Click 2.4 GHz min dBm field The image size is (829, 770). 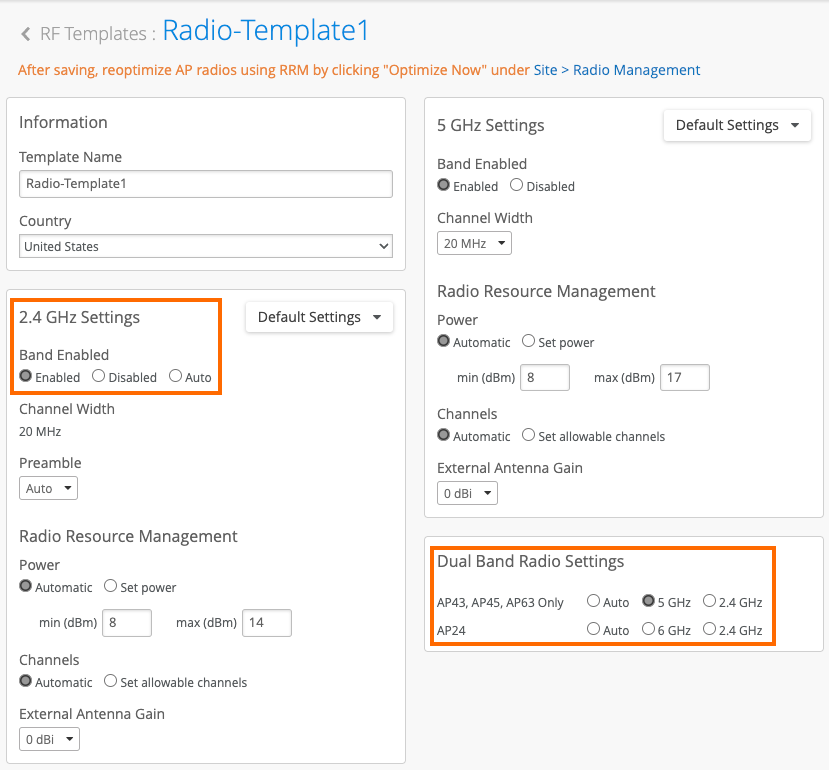click(x=126, y=623)
